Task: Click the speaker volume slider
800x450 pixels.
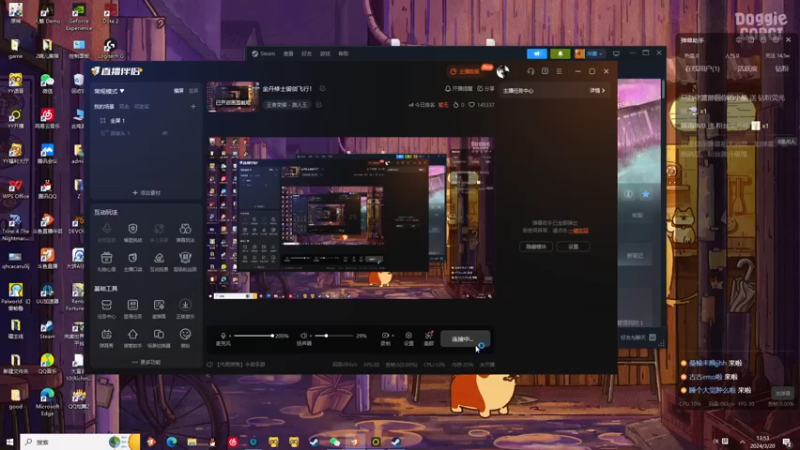Action: 334,336
